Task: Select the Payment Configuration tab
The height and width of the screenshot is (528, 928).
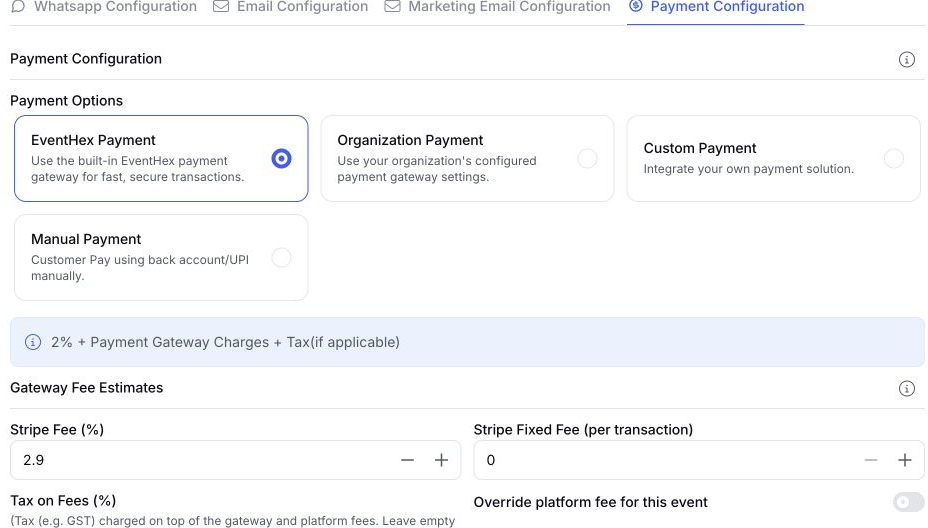Action: (x=716, y=7)
